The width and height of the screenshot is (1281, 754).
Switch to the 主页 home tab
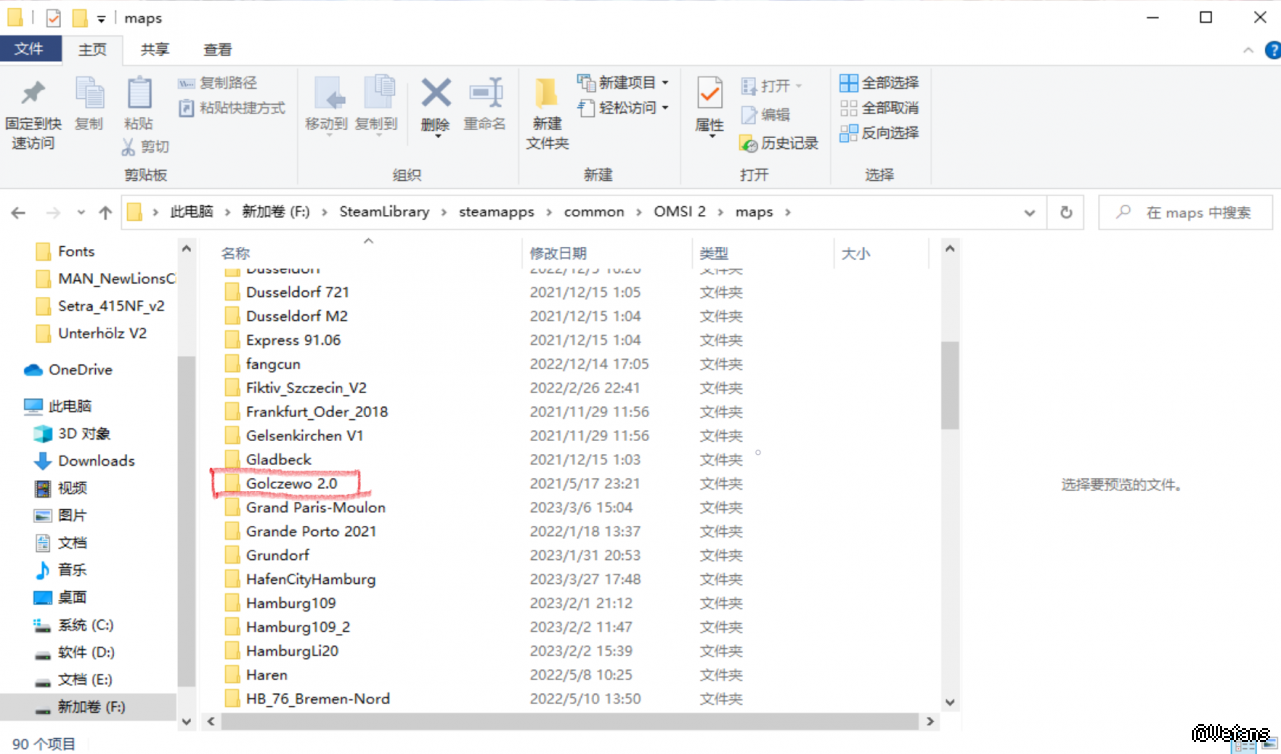pos(92,49)
